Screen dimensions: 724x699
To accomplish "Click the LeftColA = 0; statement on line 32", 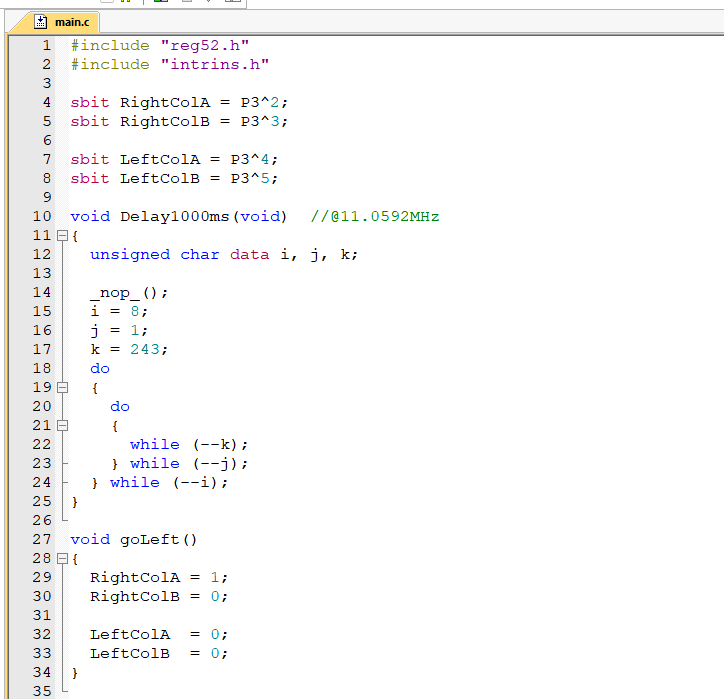I will click(x=159, y=634).
